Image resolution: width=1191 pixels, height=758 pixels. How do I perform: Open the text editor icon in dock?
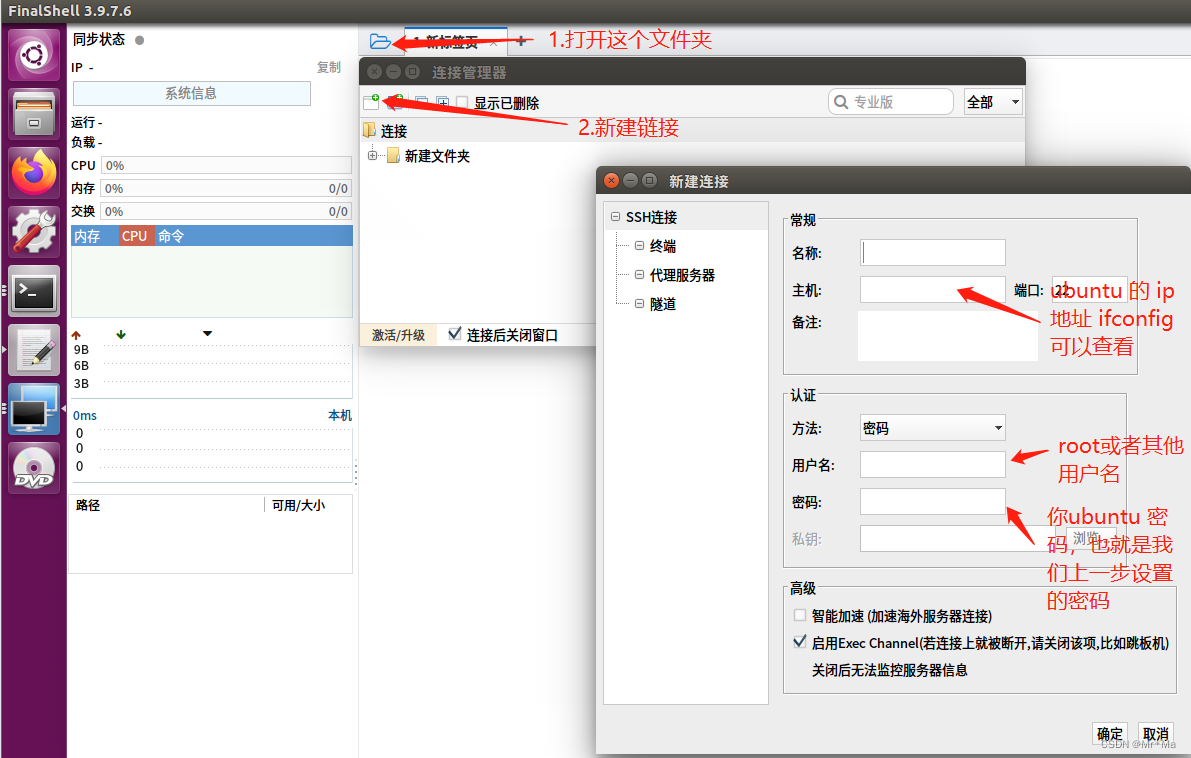(x=34, y=350)
